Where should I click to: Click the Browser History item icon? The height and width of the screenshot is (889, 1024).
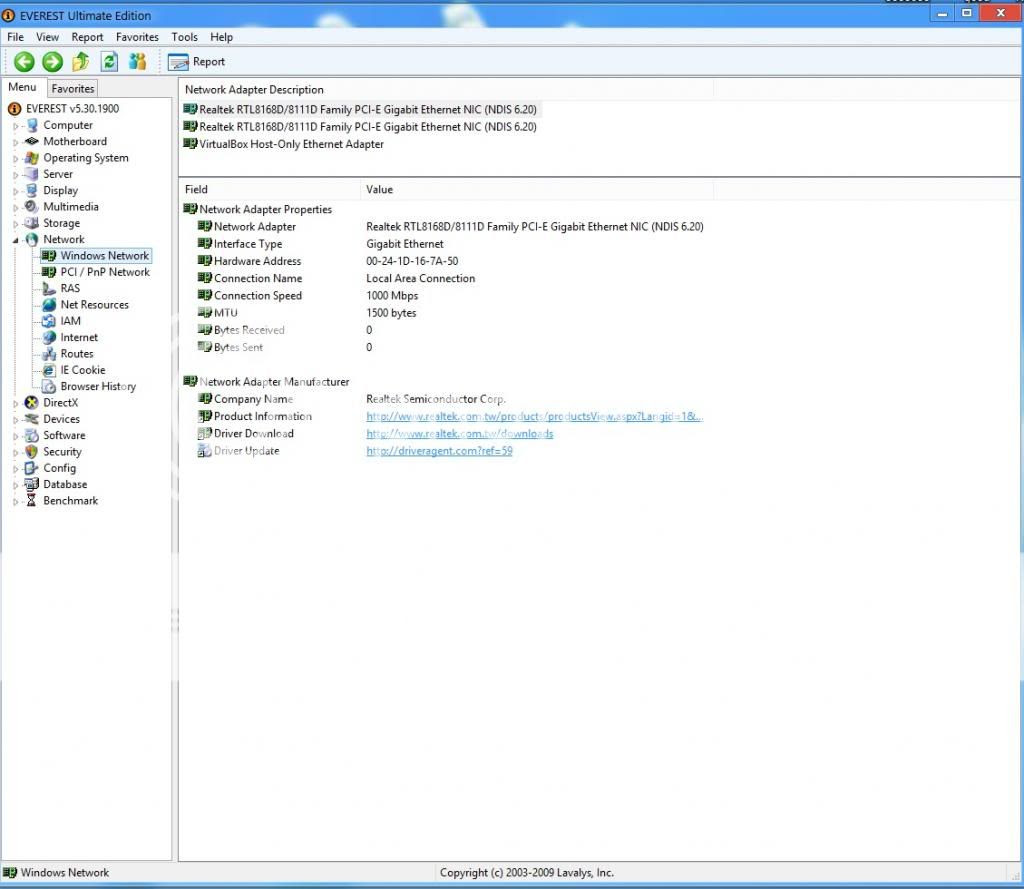click(x=49, y=386)
